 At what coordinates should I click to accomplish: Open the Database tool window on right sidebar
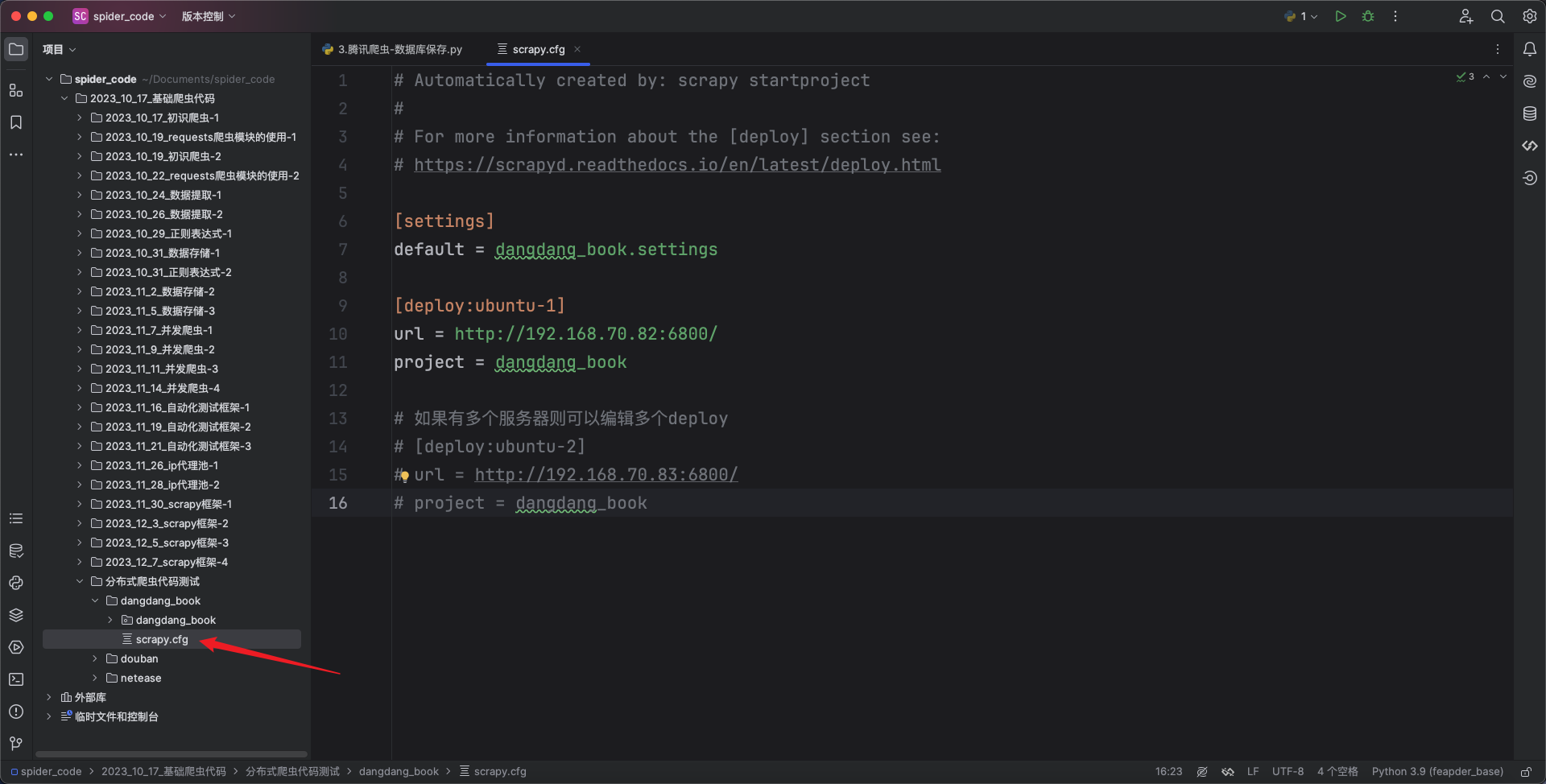click(1530, 113)
